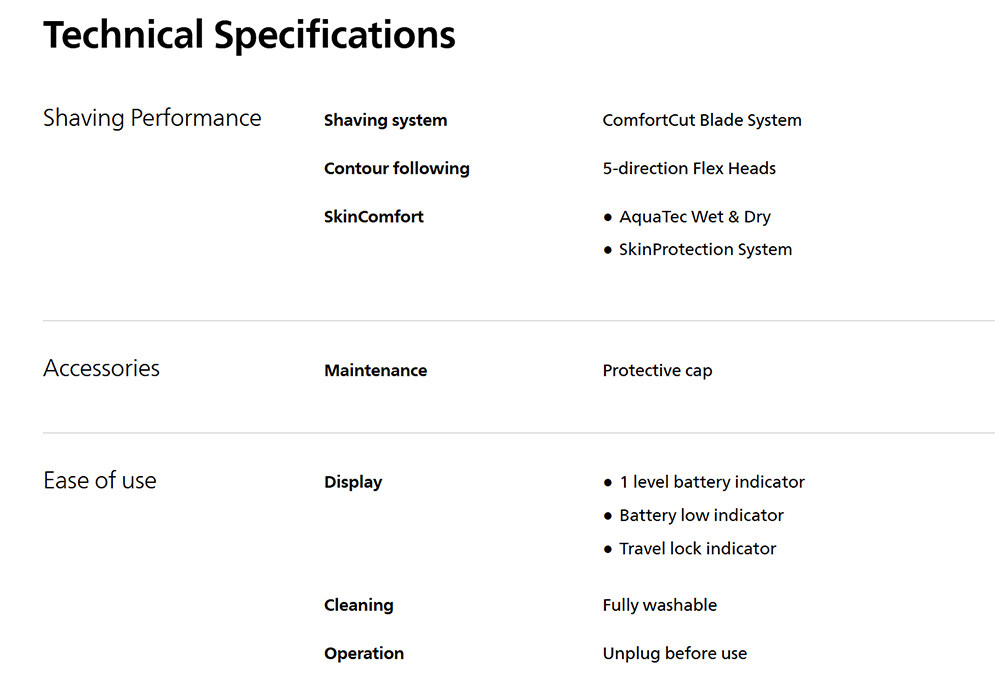Click the 5-direction Flex Heads text
The width and height of the screenshot is (995, 680).
(688, 168)
